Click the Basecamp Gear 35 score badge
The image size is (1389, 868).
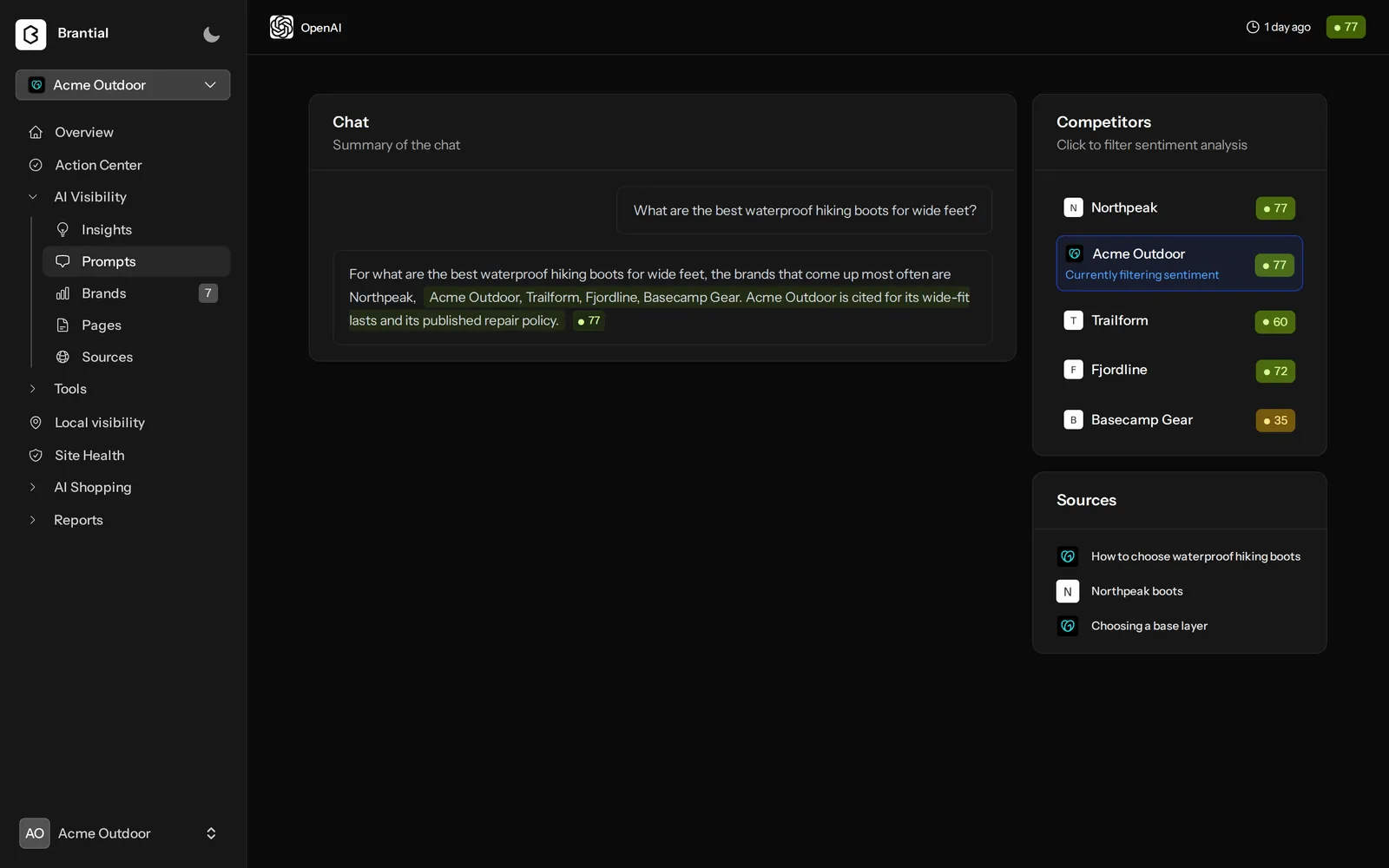[1275, 421]
